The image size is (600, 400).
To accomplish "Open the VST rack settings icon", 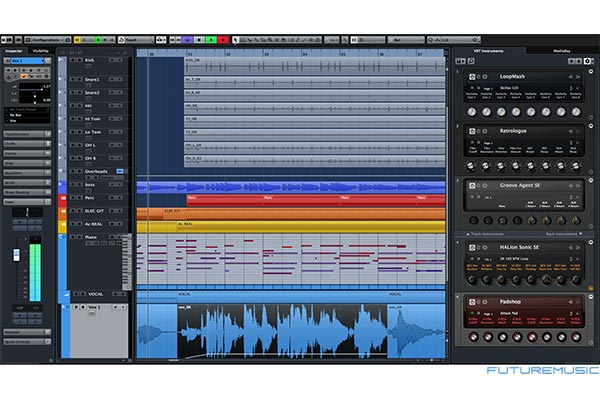I will (x=588, y=61).
